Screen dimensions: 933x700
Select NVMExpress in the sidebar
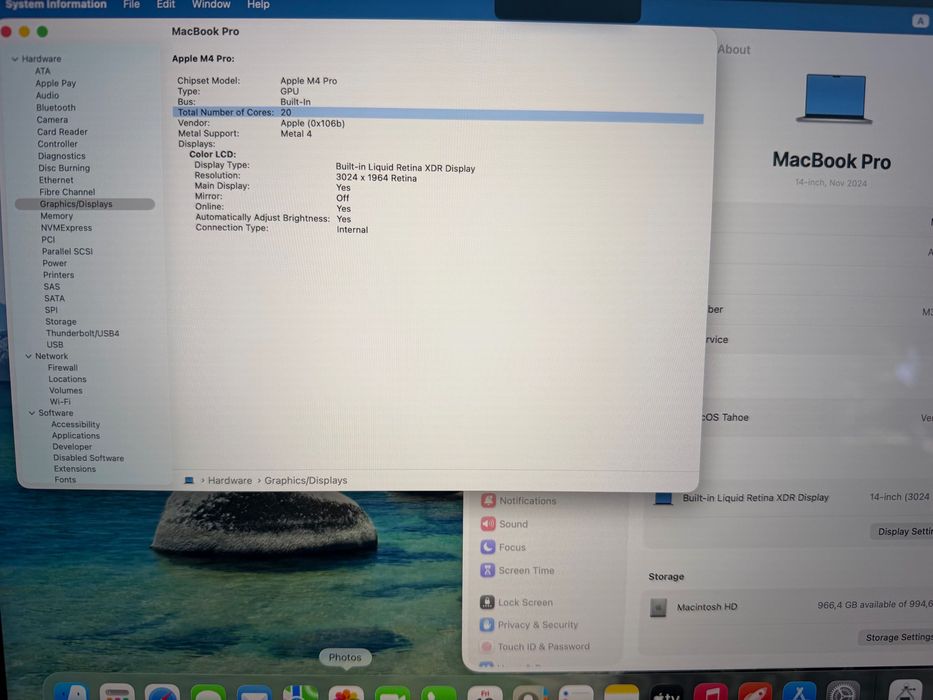pos(66,228)
